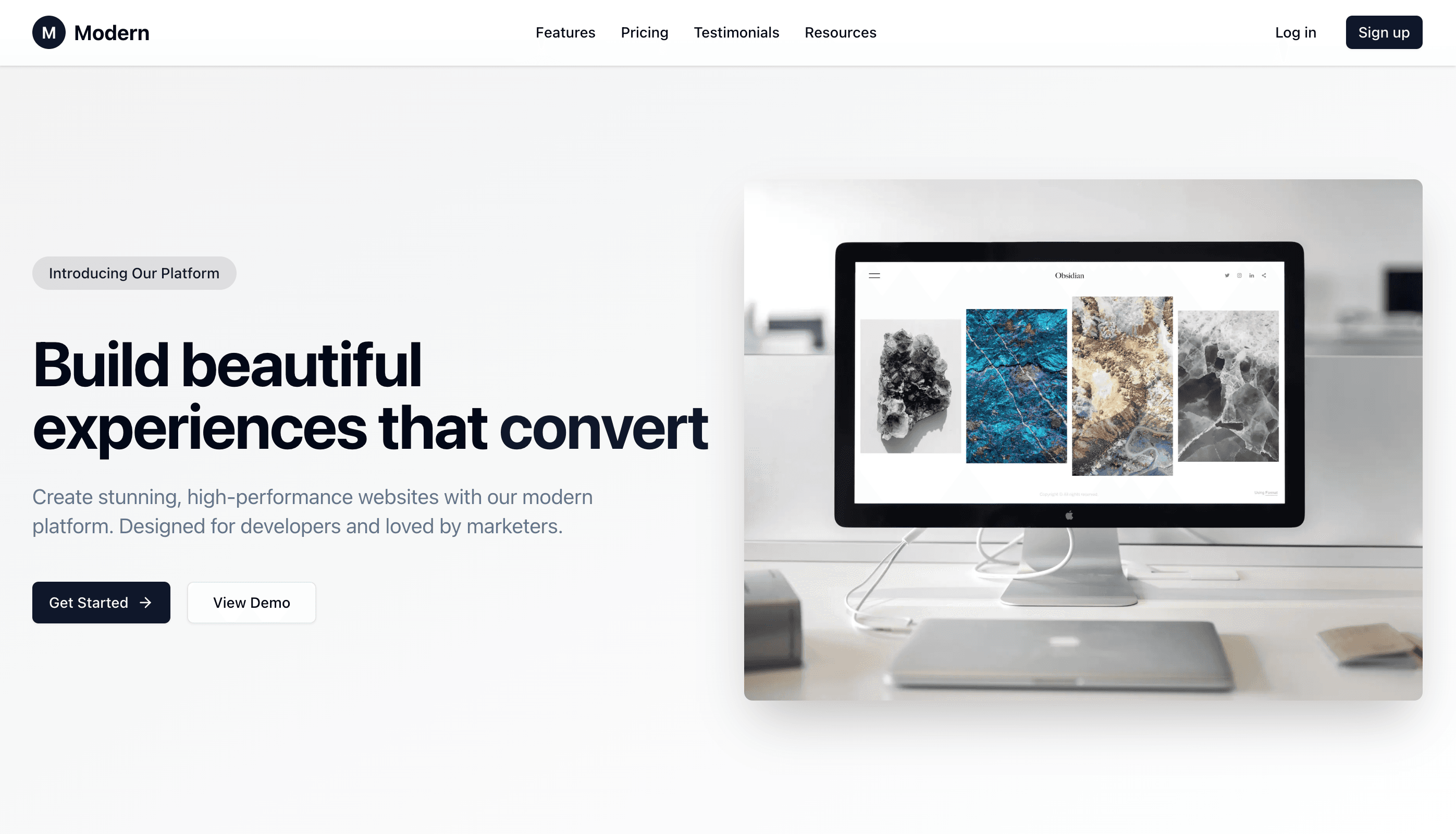Click the Features navigation menu item

[565, 32]
